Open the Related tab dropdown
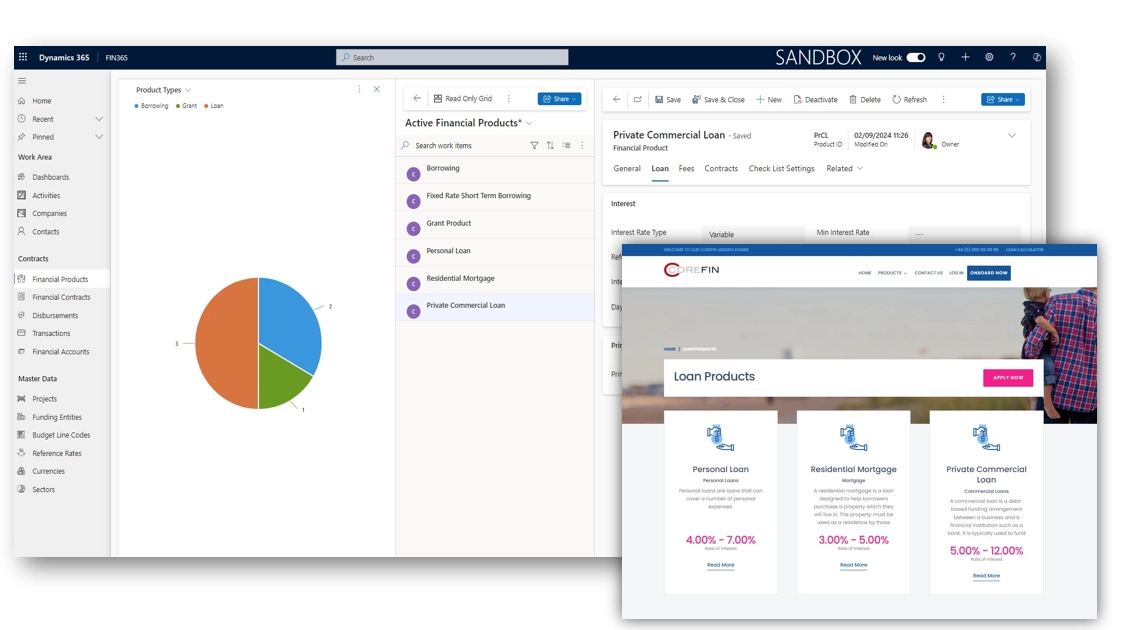The image size is (1128, 630). 845,168
